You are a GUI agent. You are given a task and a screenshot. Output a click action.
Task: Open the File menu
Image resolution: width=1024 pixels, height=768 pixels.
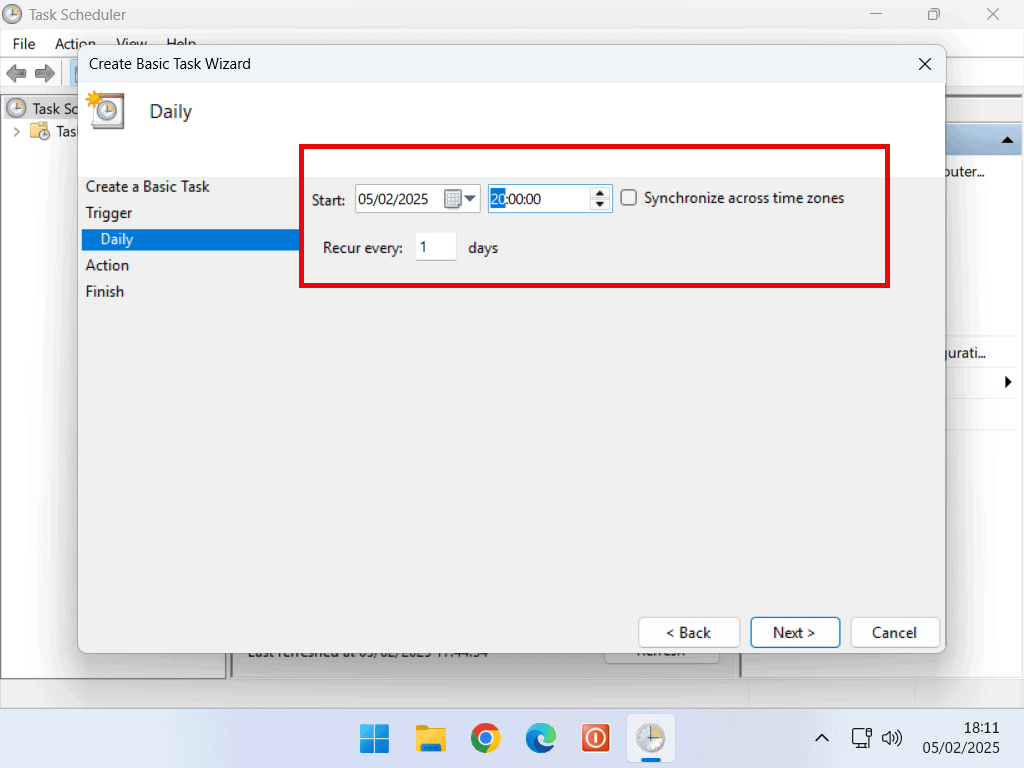[24, 44]
